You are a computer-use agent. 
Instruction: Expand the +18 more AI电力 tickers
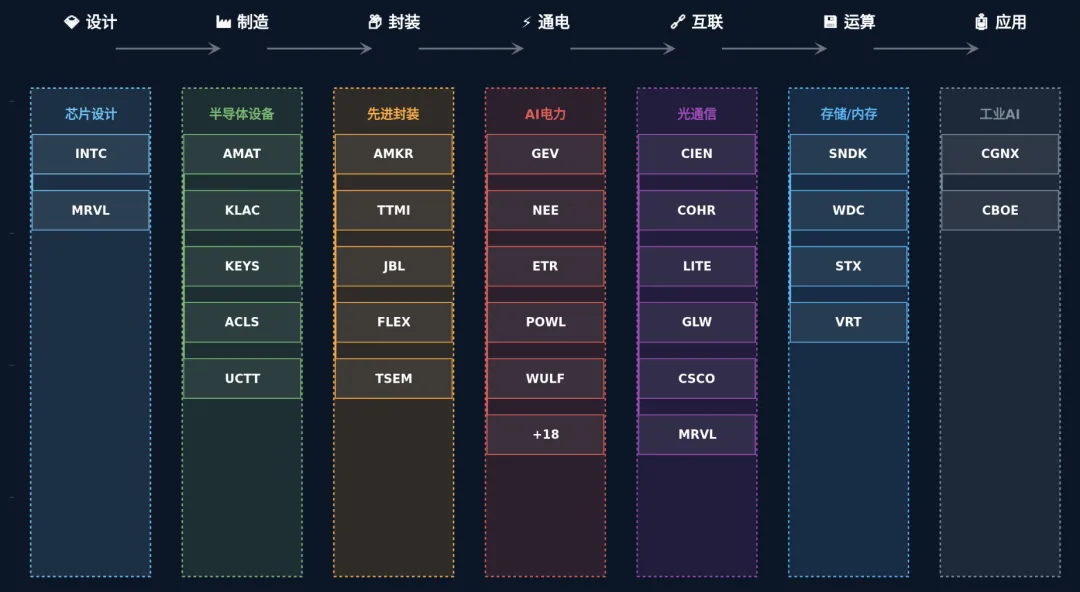(x=546, y=434)
